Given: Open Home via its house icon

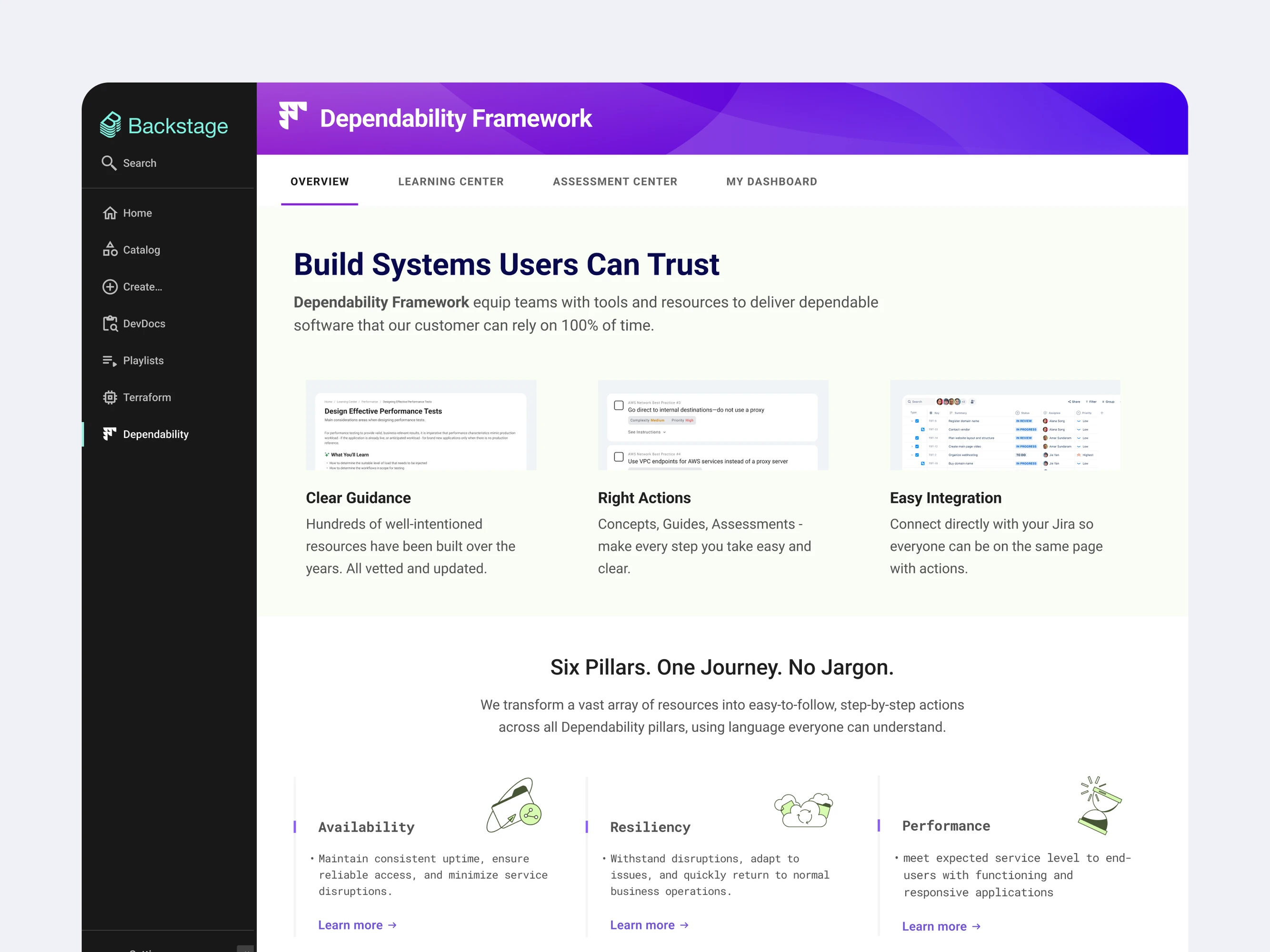Looking at the screenshot, I should (x=110, y=213).
